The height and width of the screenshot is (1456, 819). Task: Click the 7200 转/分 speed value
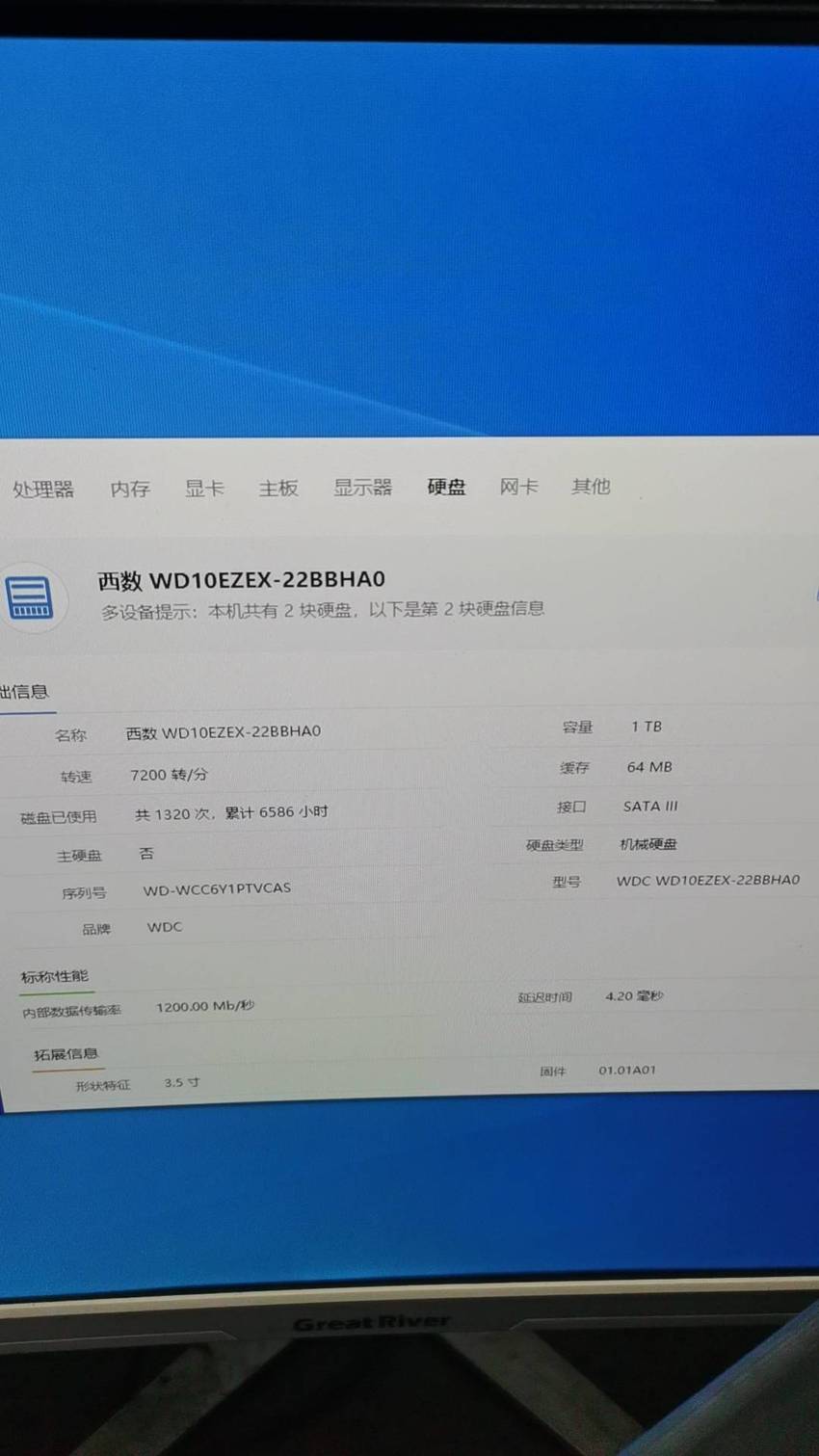point(169,775)
